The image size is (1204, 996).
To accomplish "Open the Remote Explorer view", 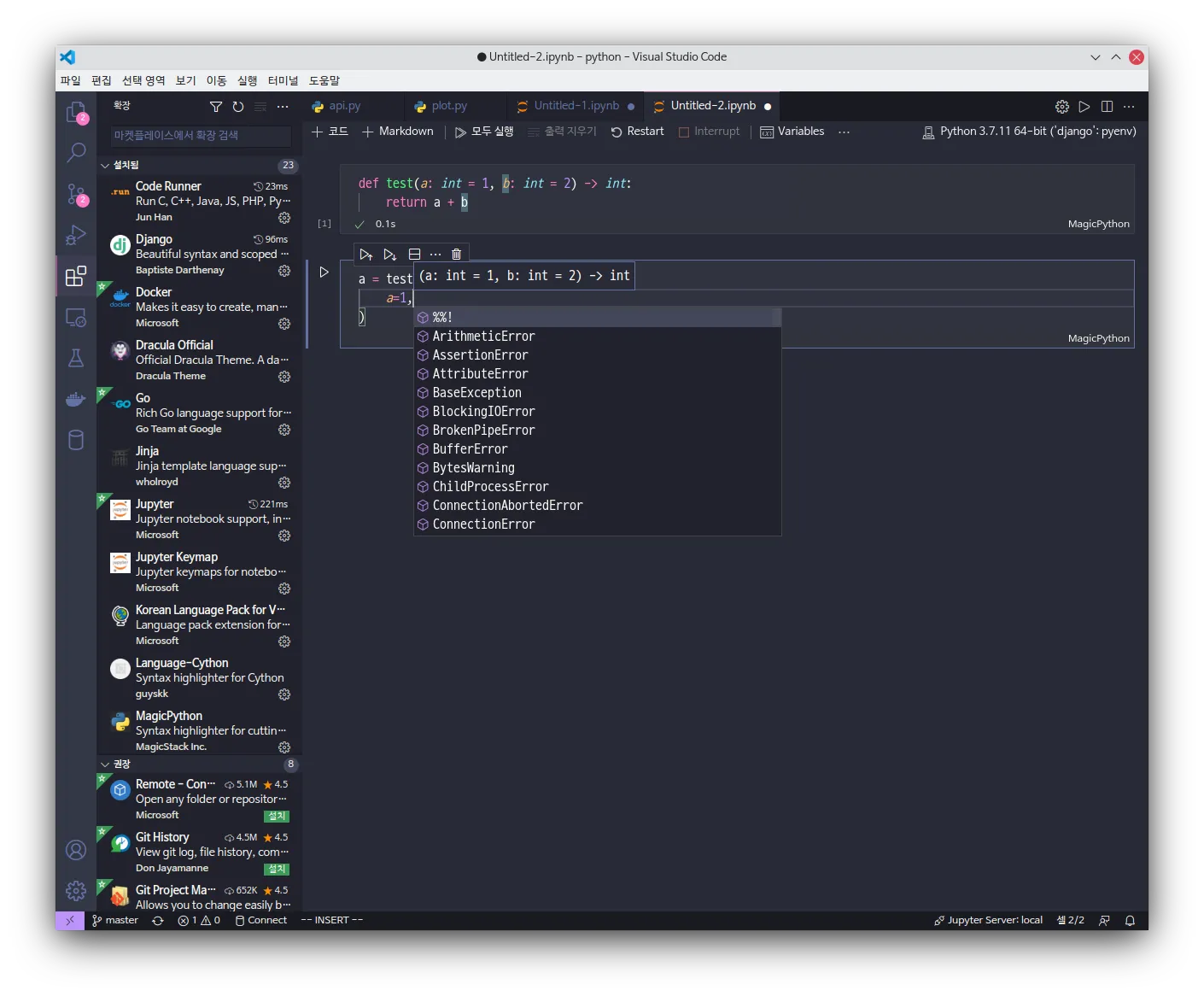I will click(76, 317).
